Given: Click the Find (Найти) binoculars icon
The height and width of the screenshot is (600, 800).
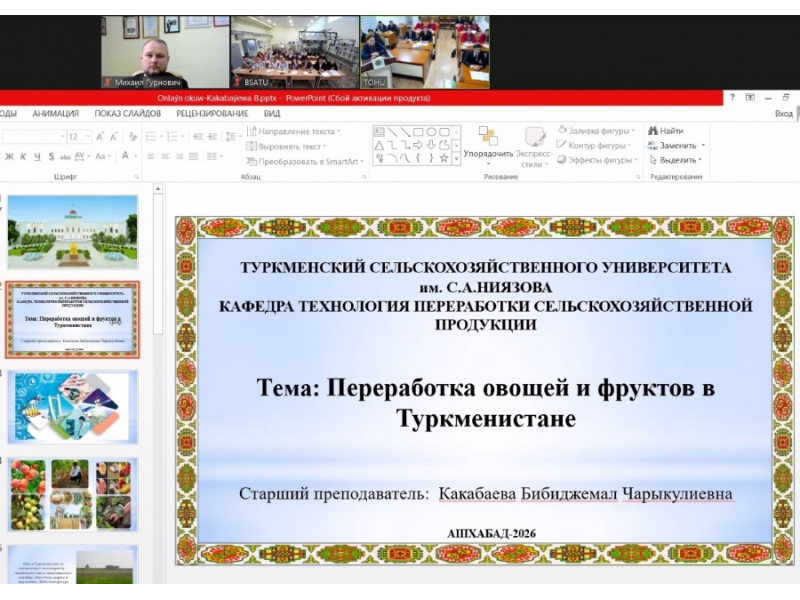Looking at the screenshot, I should (x=653, y=131).
